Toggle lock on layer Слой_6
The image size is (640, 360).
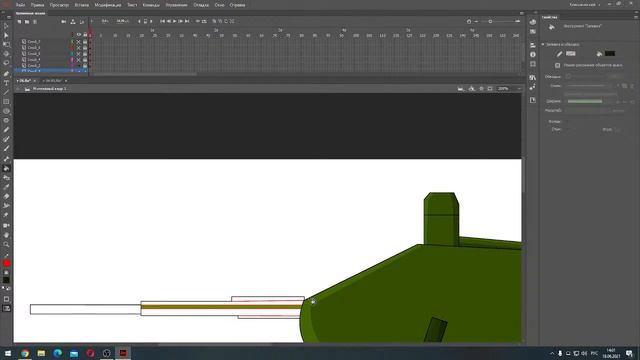pyautogui.click(x=85, y=48)
